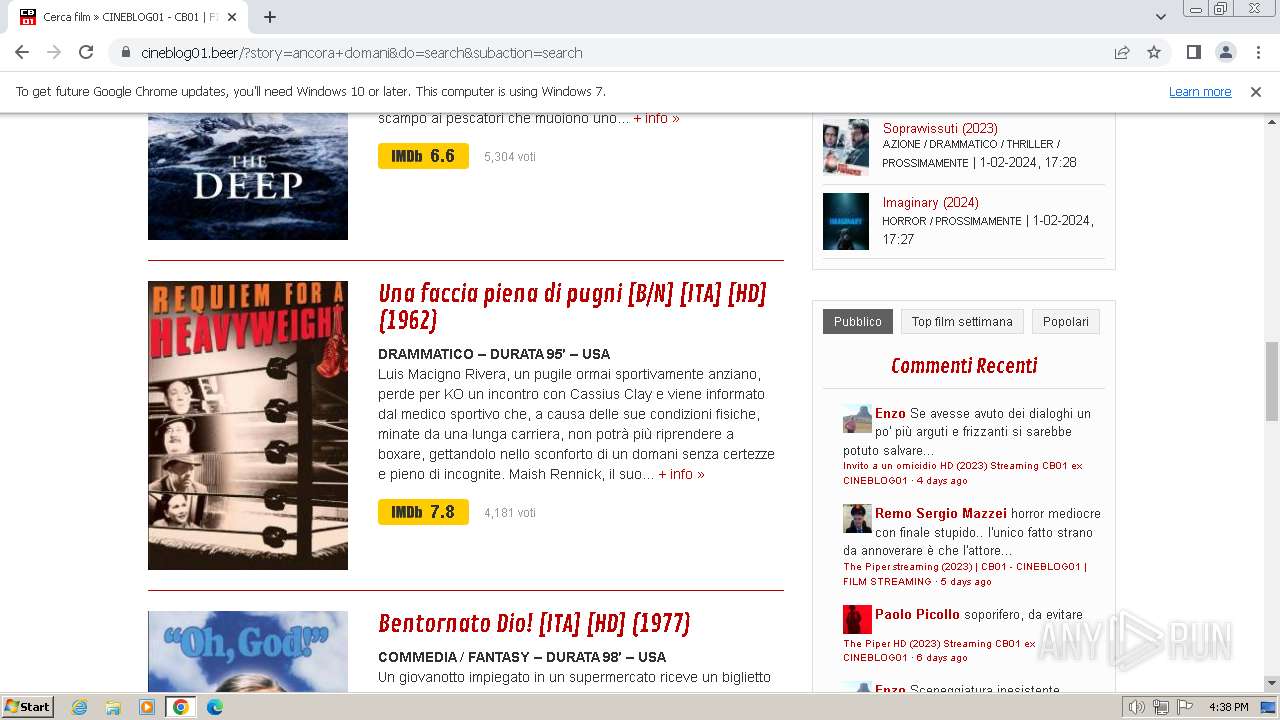Open Imaginary (2024) sidebar link
Image resolution: width=1280 pixels, height=720 pixels.
coord(930,202)
